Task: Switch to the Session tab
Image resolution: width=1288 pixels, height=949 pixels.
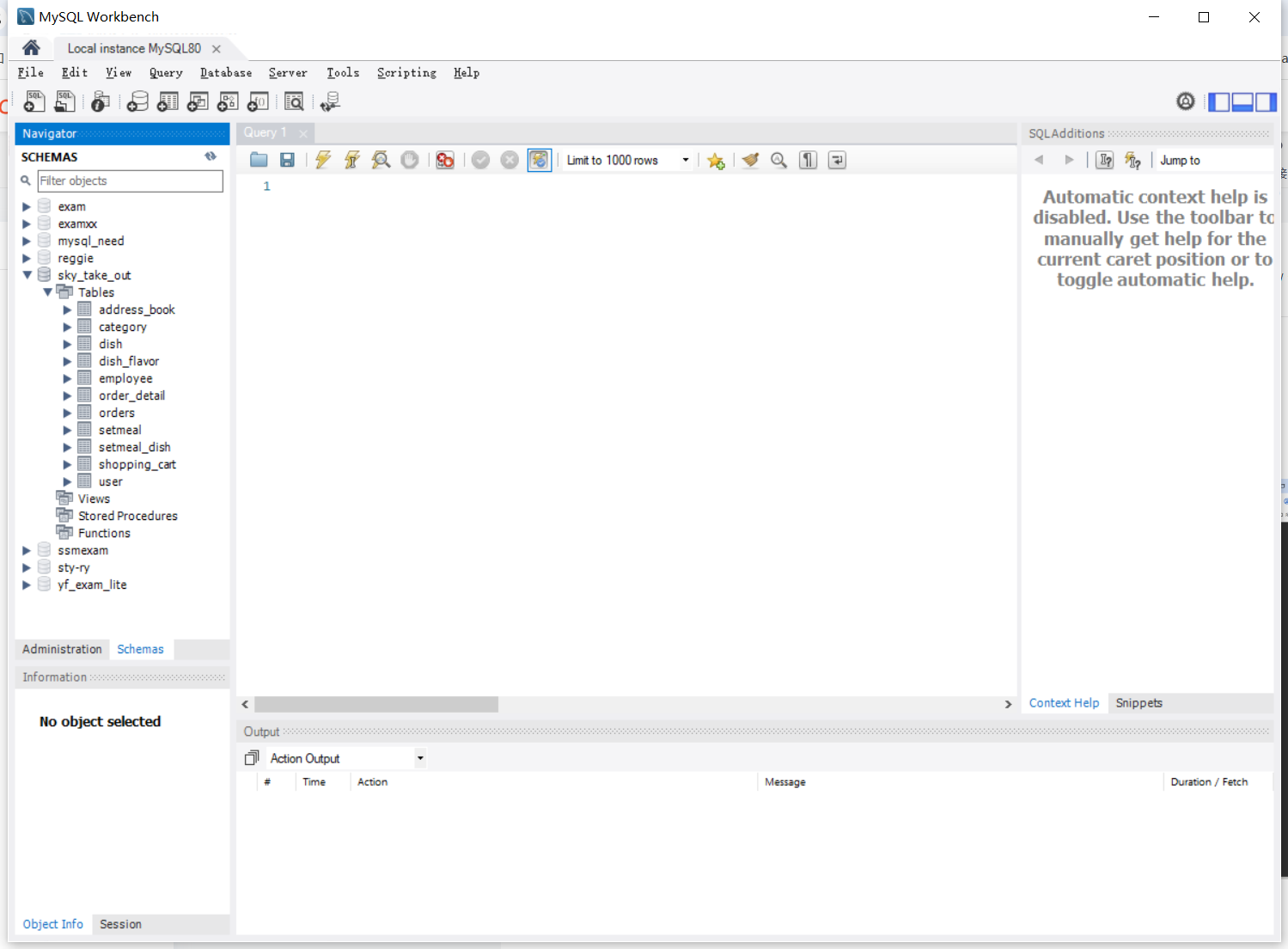Action: [120, 924]
